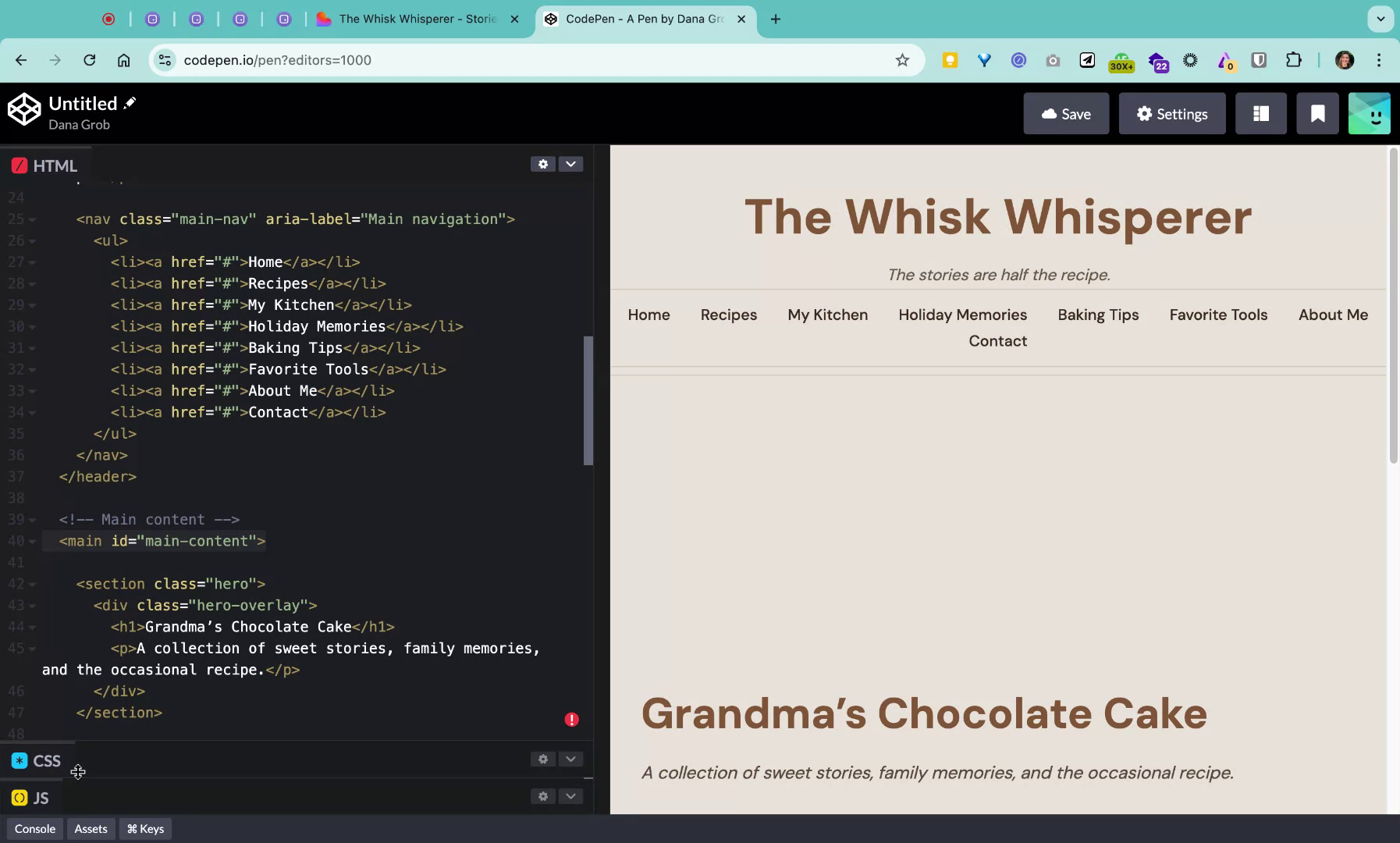Open the HTML editor settings gear
1400x843 pixels.
(x=542, y=164)
